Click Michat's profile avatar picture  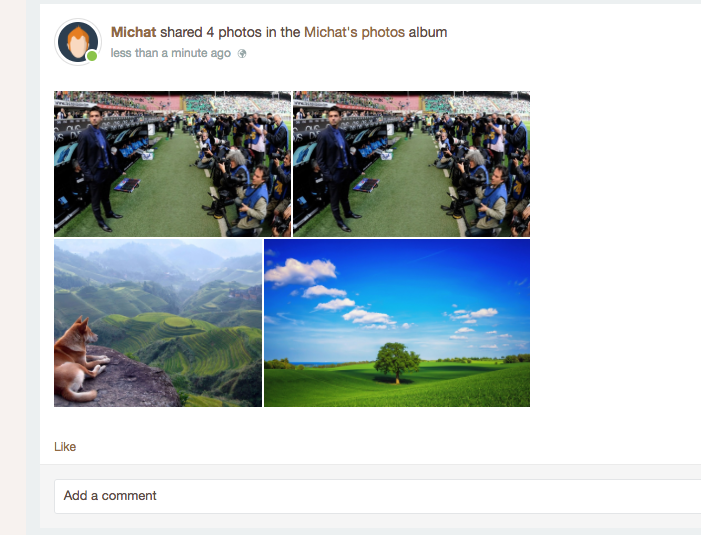point(78,42)
